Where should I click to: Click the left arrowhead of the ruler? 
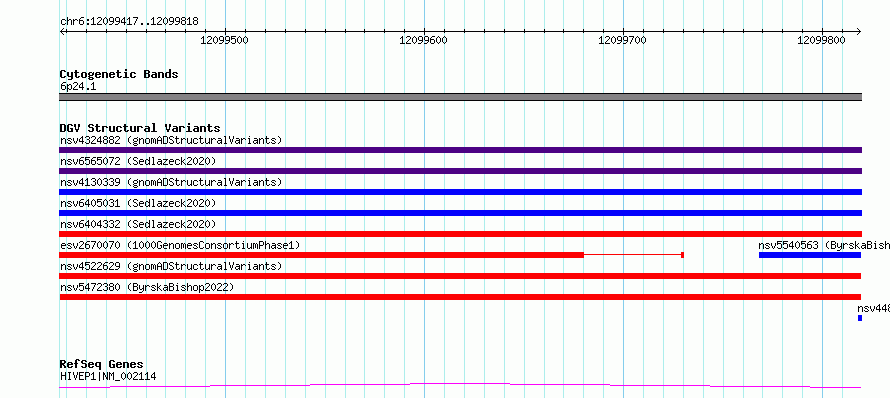click(62, 32)
